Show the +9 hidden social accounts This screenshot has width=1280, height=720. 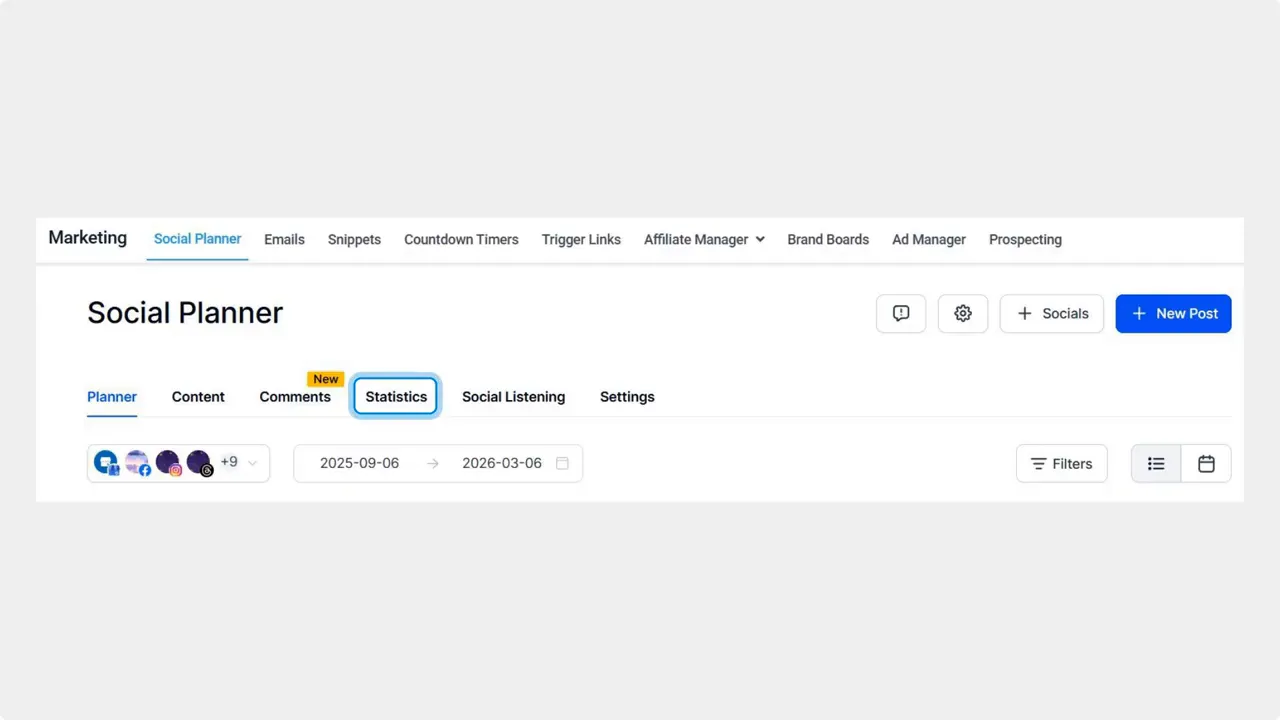pos(229,462)
